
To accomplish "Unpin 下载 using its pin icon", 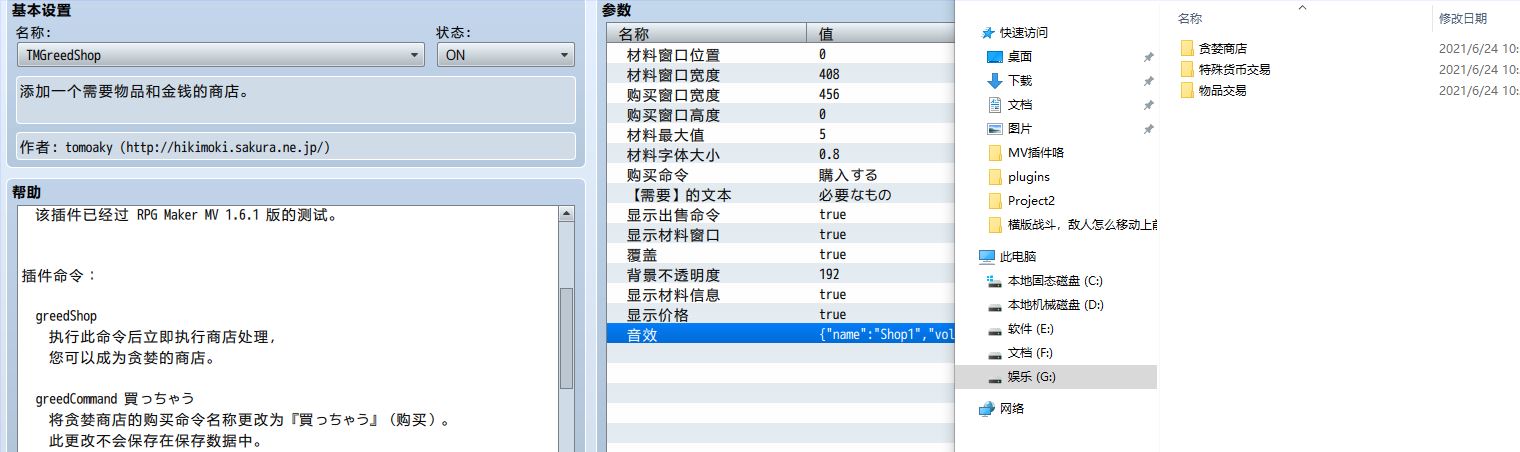I will (1149, 82).
